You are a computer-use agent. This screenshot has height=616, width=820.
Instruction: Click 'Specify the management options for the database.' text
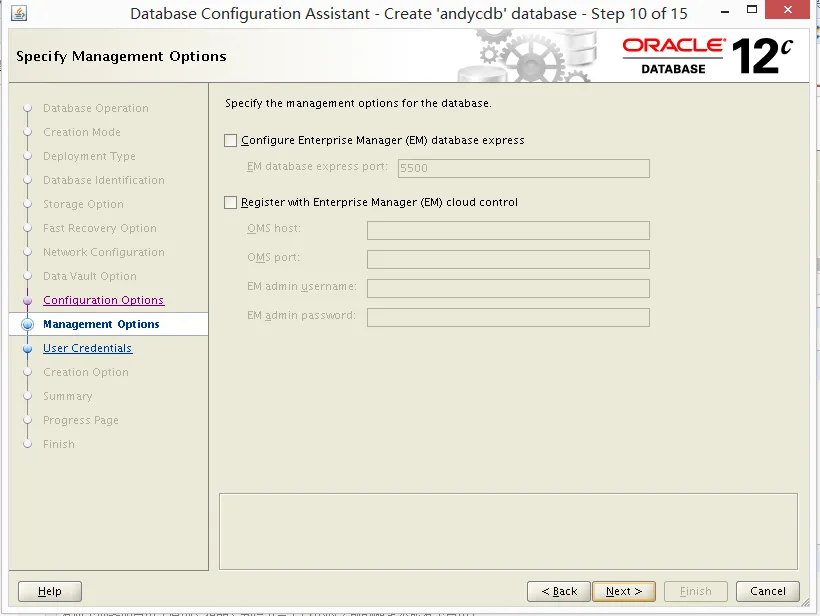[x=358, y=104]
